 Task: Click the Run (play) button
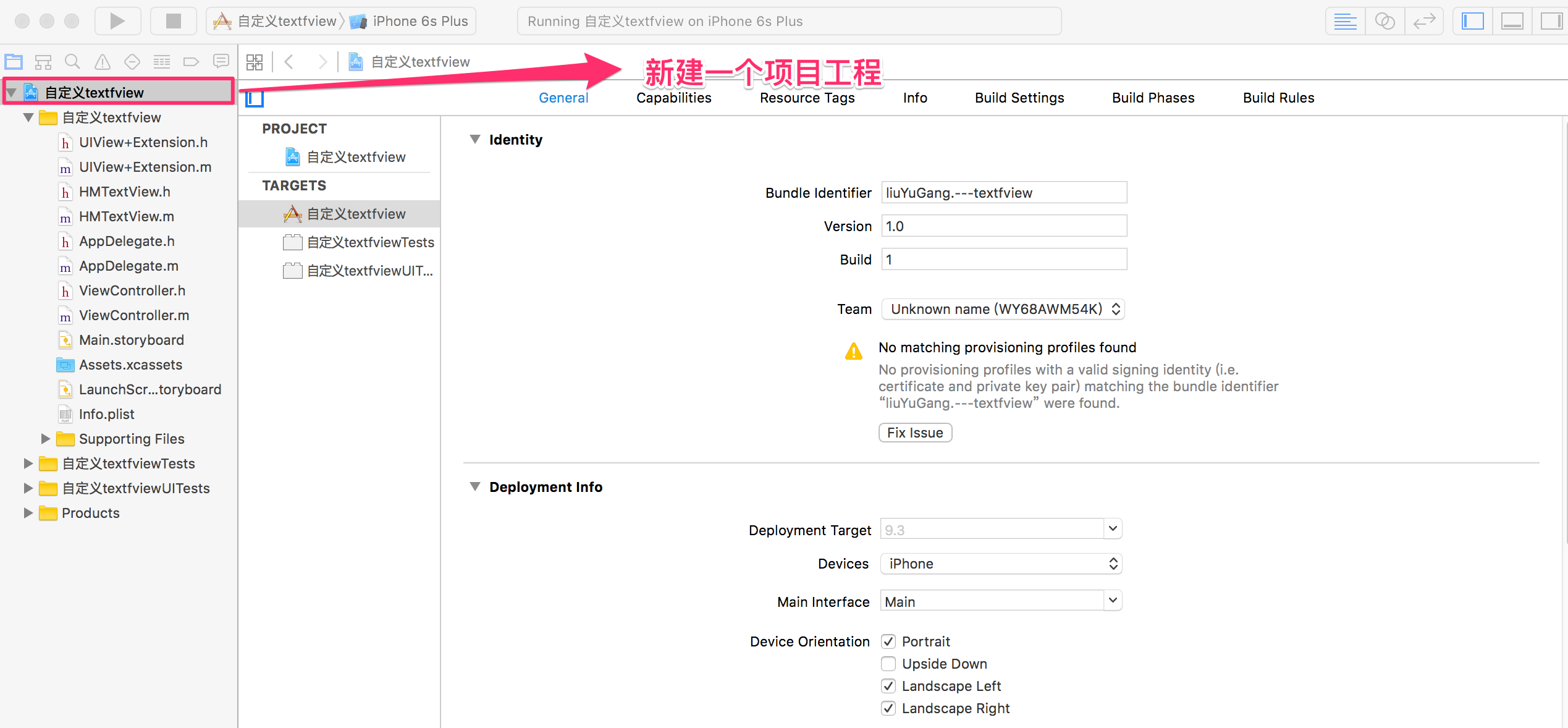pyautogui.click(x=117, y=21)
